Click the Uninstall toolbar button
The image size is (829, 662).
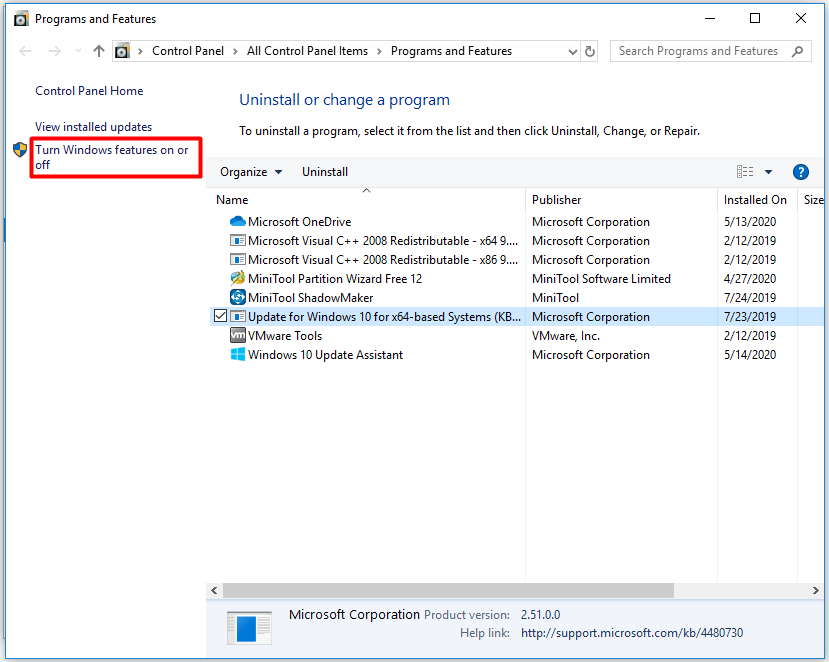pyautogui.click(x=325, y=172)
